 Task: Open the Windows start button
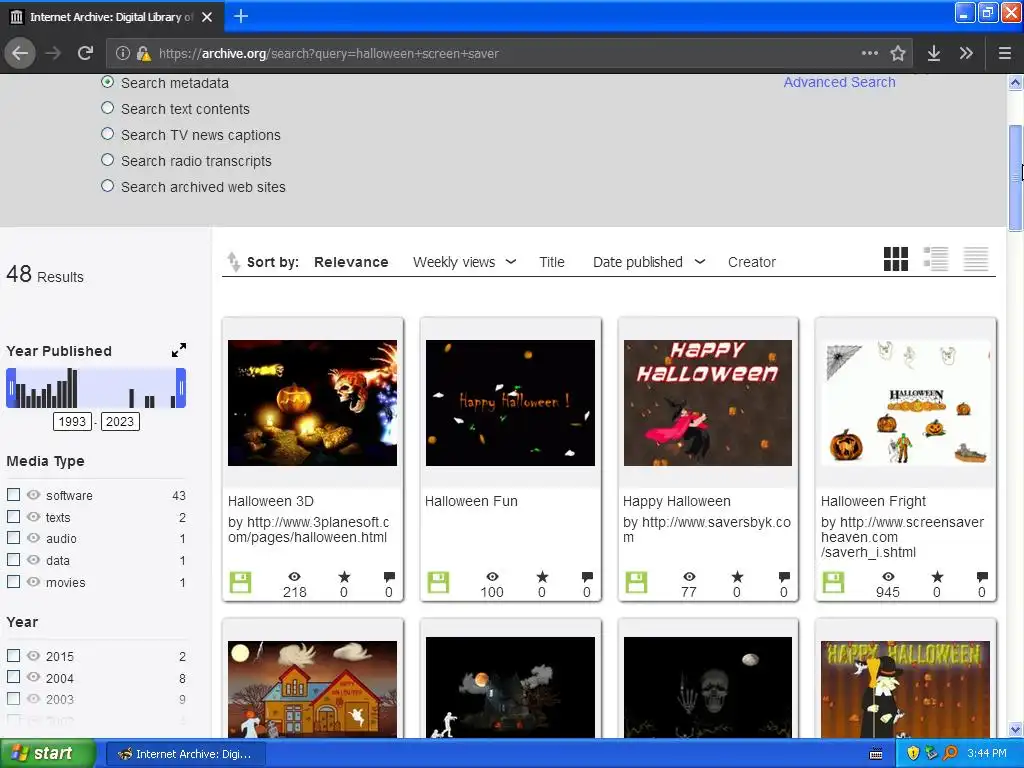point(48,754)
